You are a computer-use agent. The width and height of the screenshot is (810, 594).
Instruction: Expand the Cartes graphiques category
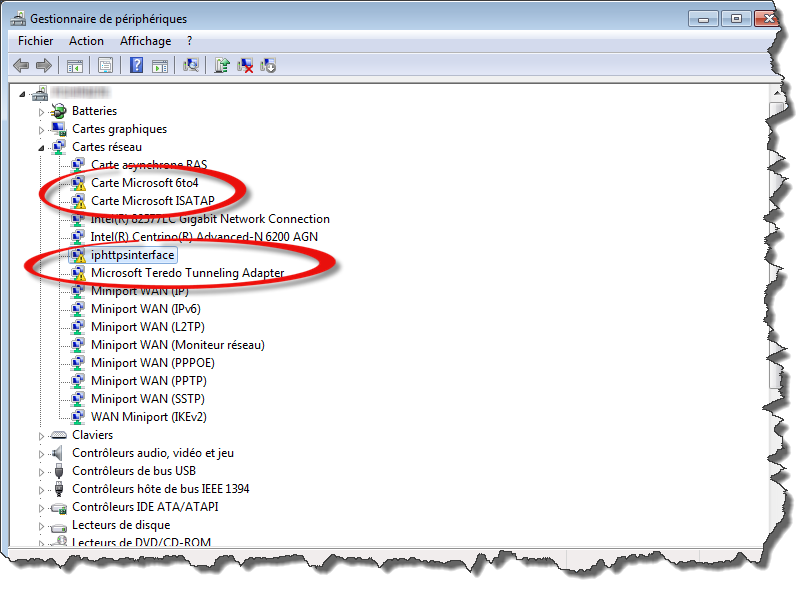click(x=41, y=130)
